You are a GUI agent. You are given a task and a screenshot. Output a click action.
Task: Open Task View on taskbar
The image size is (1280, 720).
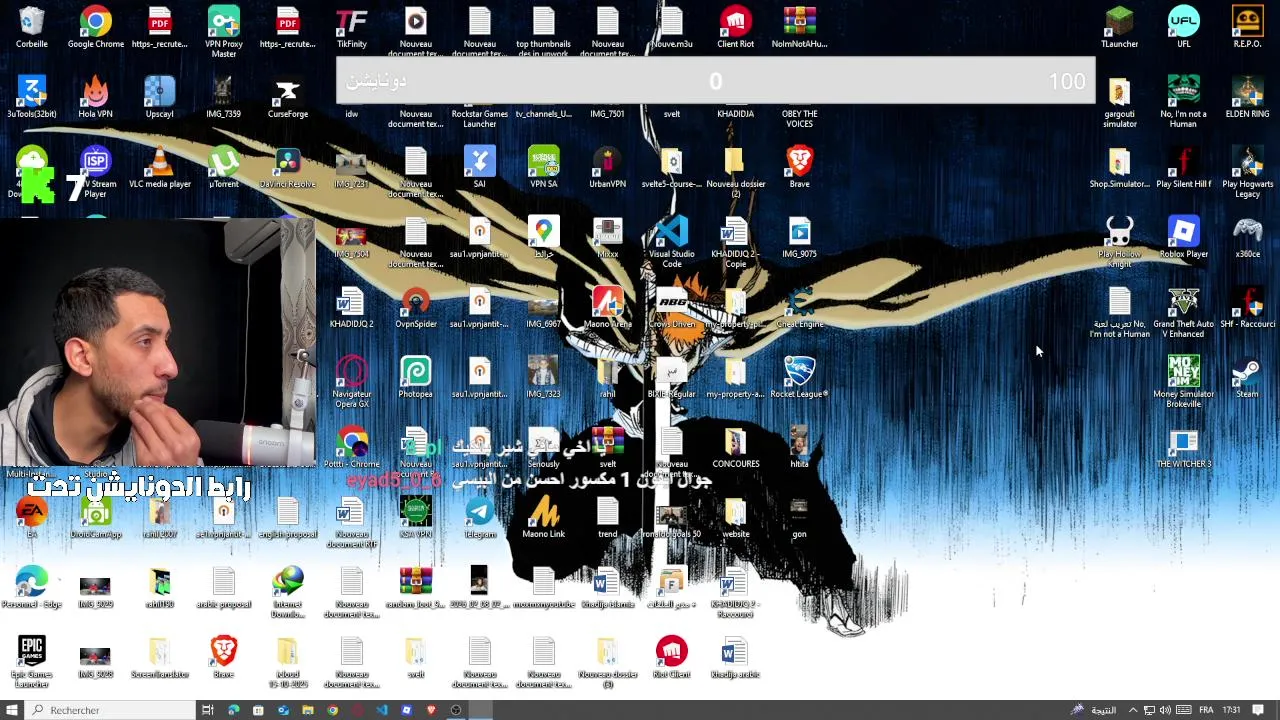tap(208, 710)
